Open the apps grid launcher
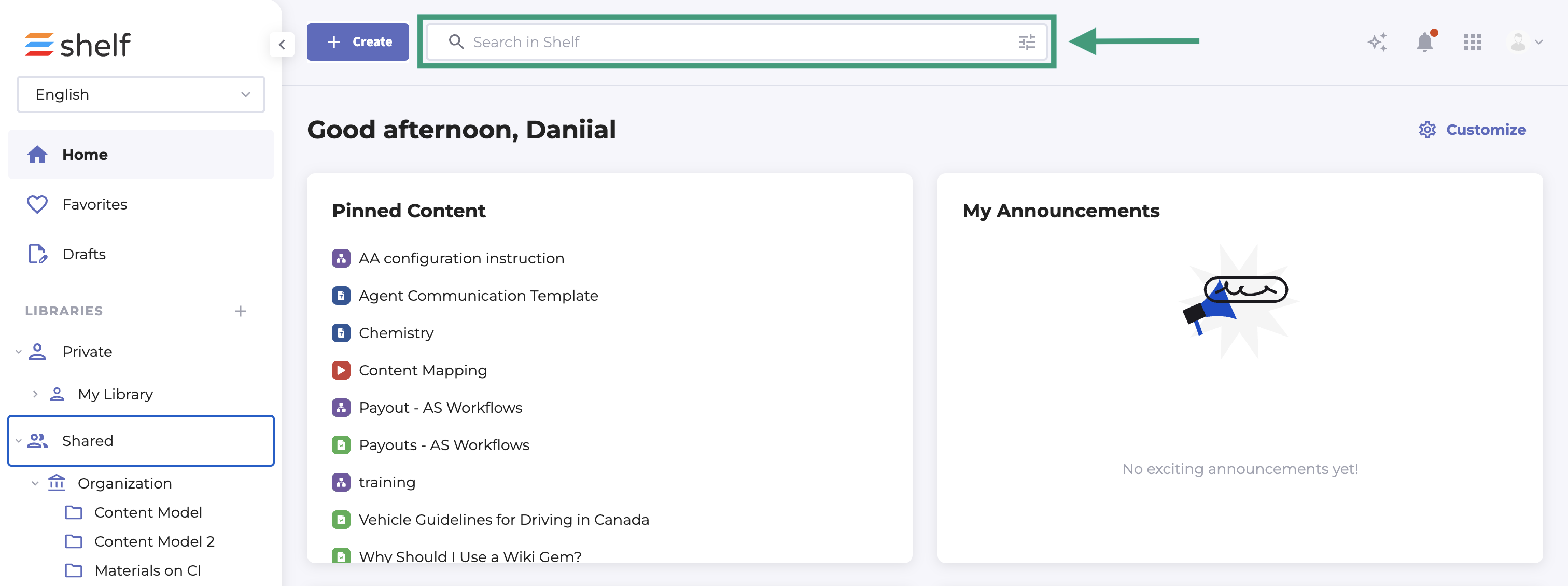1568x586 pixels. point(1472,42)
